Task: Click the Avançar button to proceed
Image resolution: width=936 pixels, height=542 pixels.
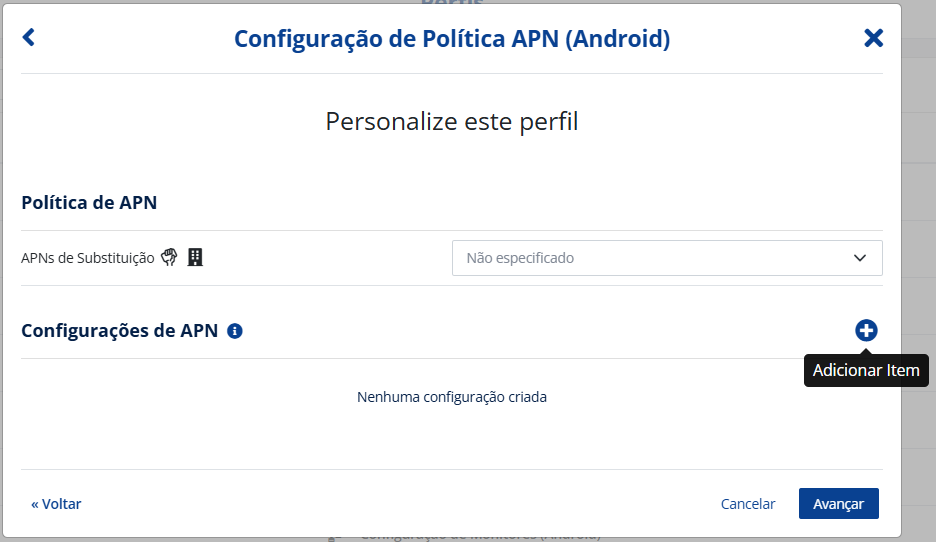Action: tap(838, 504)
